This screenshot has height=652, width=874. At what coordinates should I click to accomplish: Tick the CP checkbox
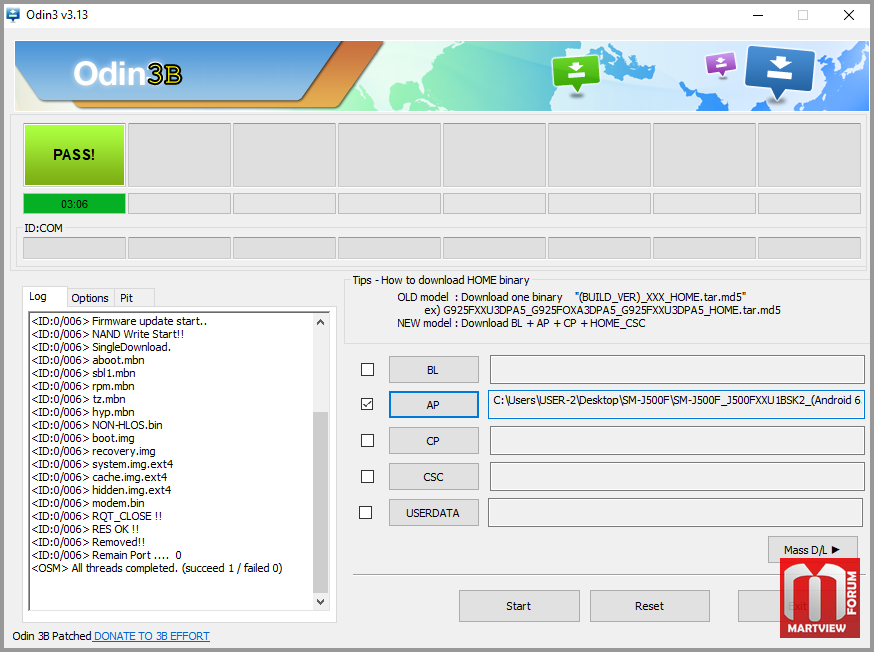coord(367,440)
